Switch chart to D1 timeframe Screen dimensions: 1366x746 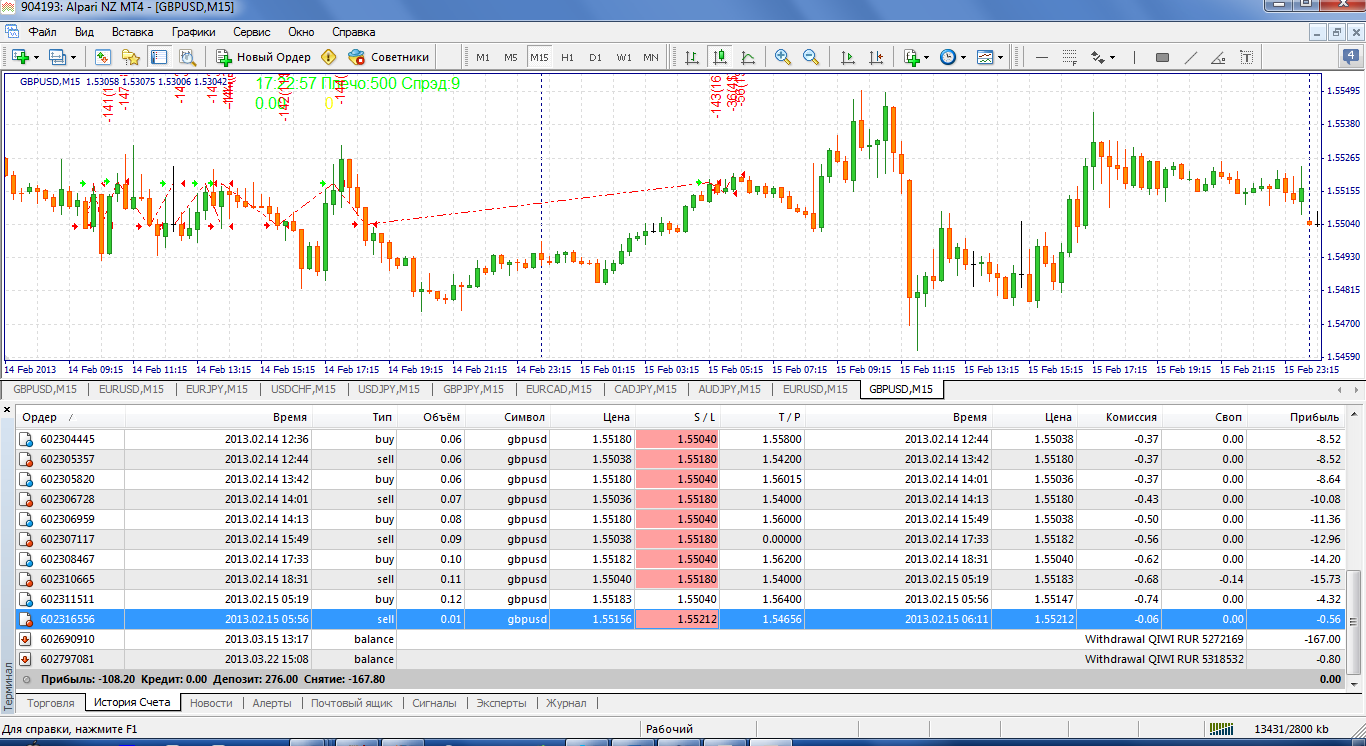596,57
